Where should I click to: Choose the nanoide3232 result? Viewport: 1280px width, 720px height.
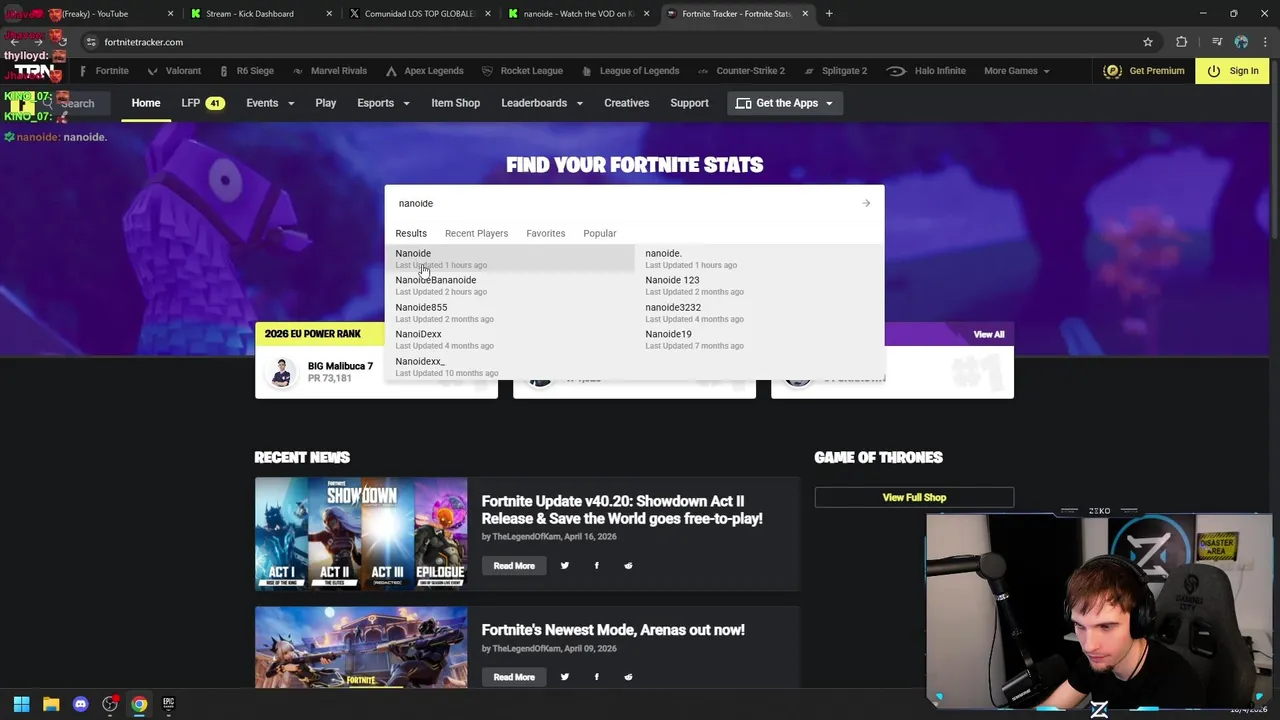pyautogui.click(x=760, y=312)
